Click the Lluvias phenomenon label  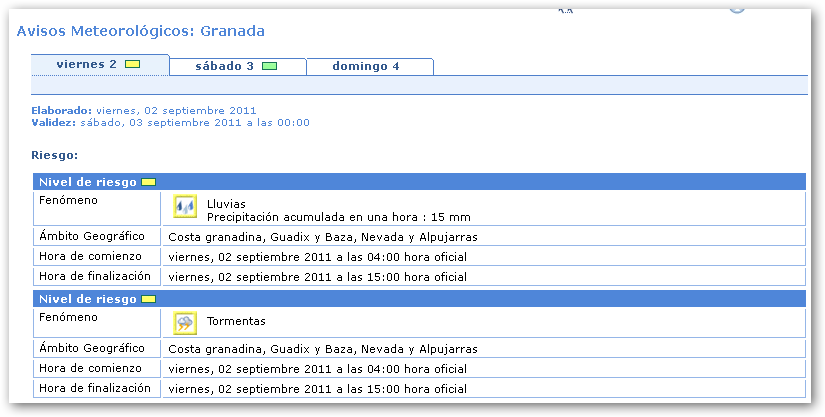pos(226,204)
